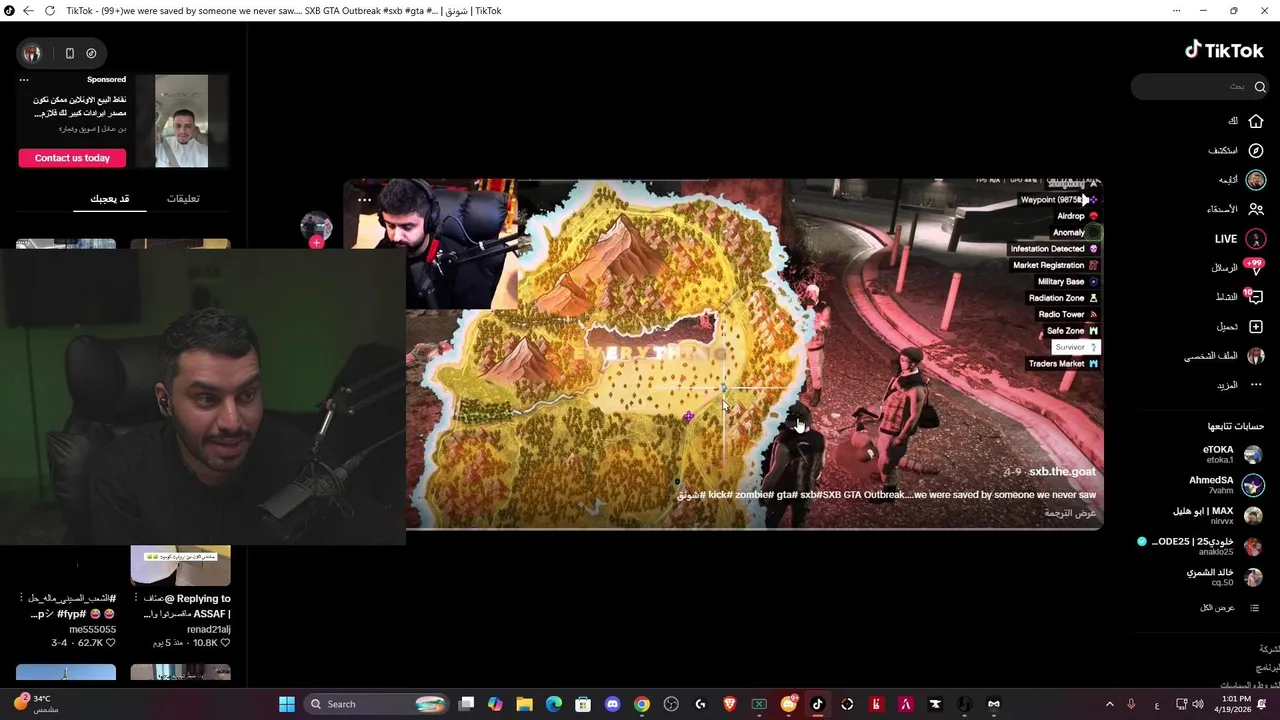The width and height of the screenshot is (1280, 720).
Task: Open 'MAX | ابو هليل' followed account
Action: pos(1218,516)
